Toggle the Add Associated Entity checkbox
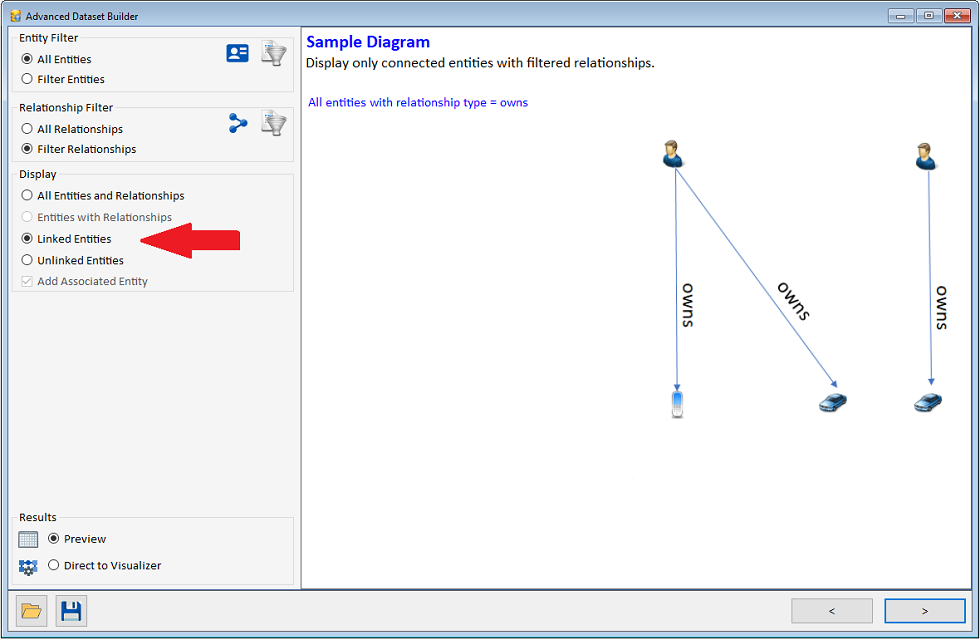The height and width of the screenshot is (640, 980). (x=28, y=281)
